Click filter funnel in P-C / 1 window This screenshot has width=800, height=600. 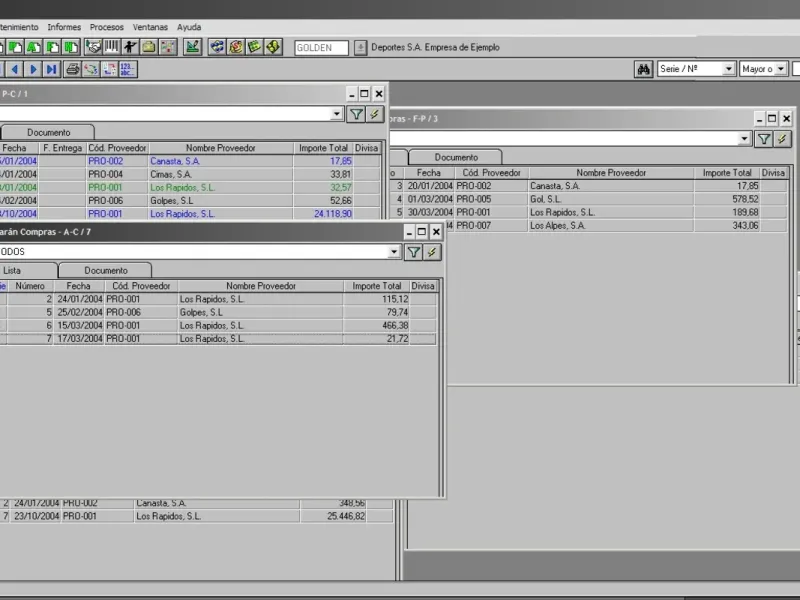355,114
